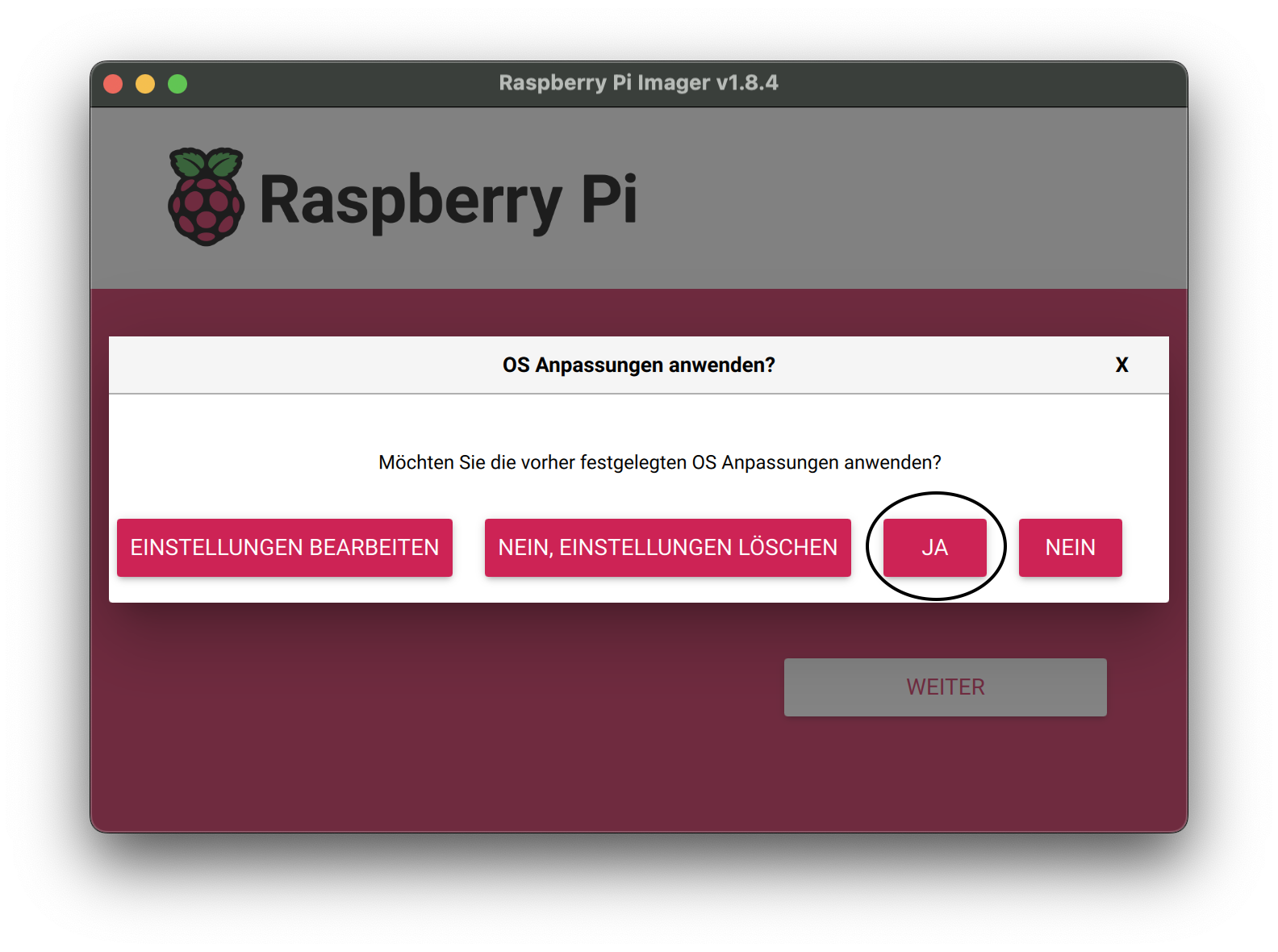Image resolution: width=1278 pixels, height=952 pixels.
Task: Click the Raspberry Pi logo icon
Action: coord(206,196)
